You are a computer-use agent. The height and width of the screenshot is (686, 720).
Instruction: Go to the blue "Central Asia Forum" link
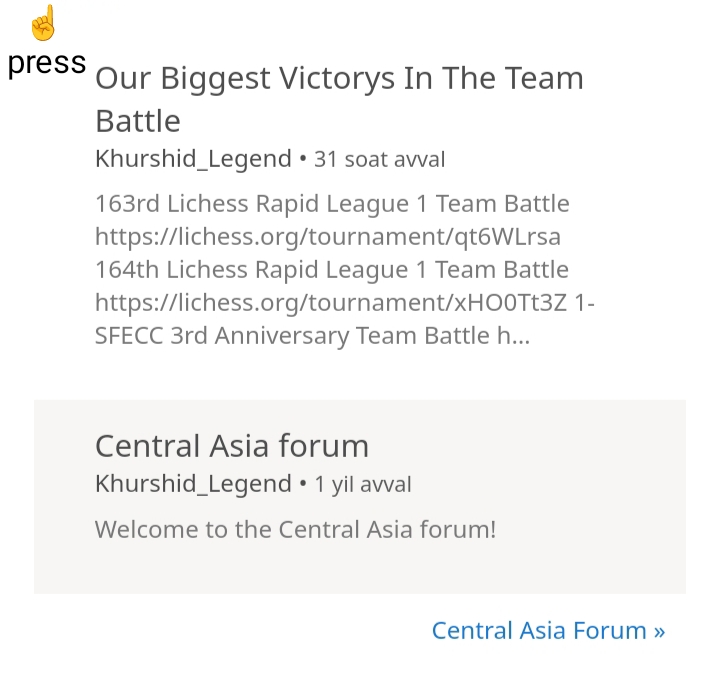pos(539,630)
